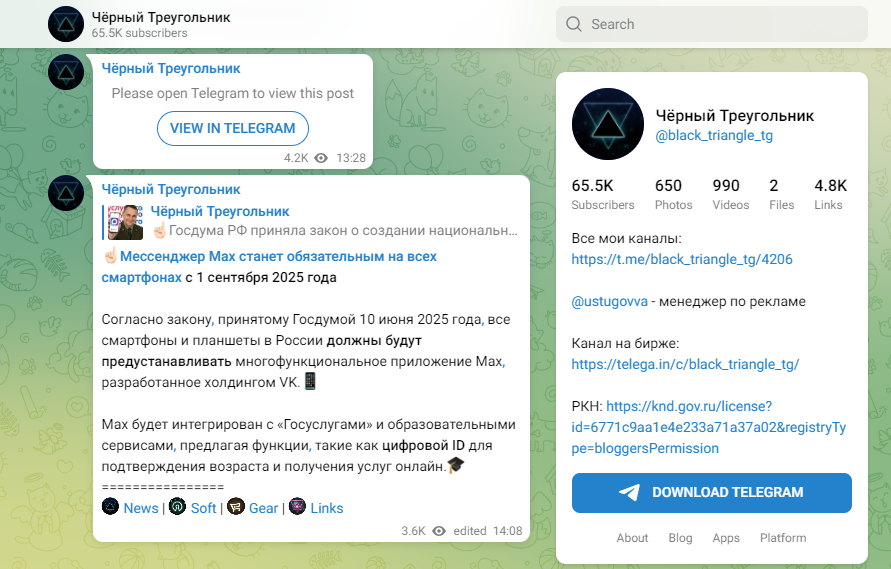The image size is (891, 569).
Task: Focus the Search input field
Action: (x=711, y=24)
